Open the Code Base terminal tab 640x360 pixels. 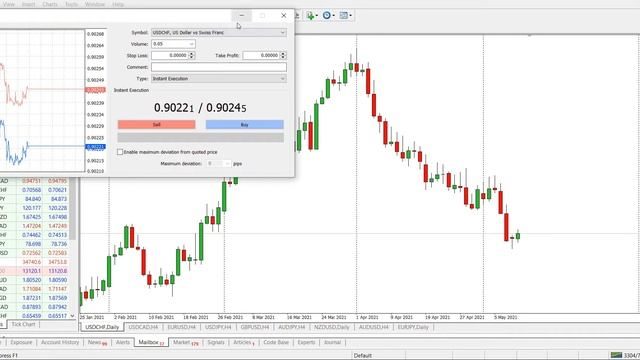coord(276,342)
